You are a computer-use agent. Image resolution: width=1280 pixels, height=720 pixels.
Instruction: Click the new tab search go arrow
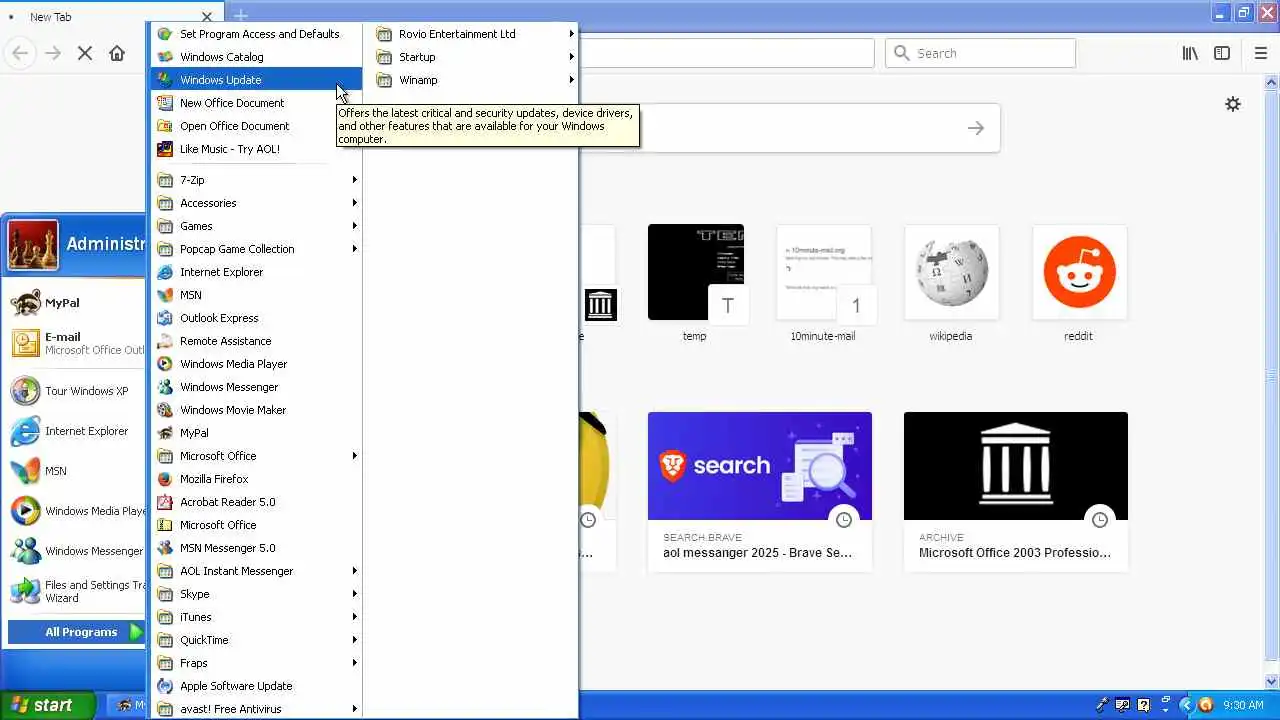[976, 128]
